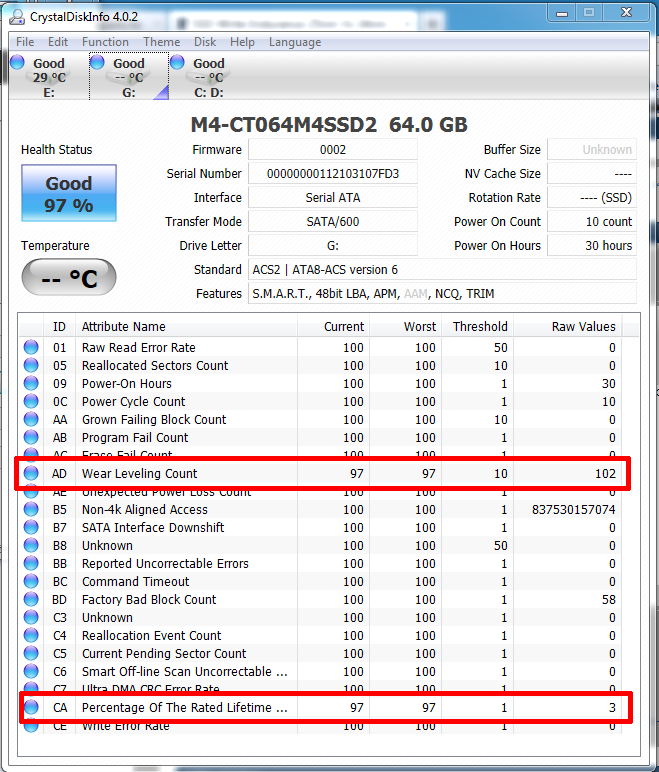Click the Features field with S.M.A.R.T.

click(x=442, y=293)
